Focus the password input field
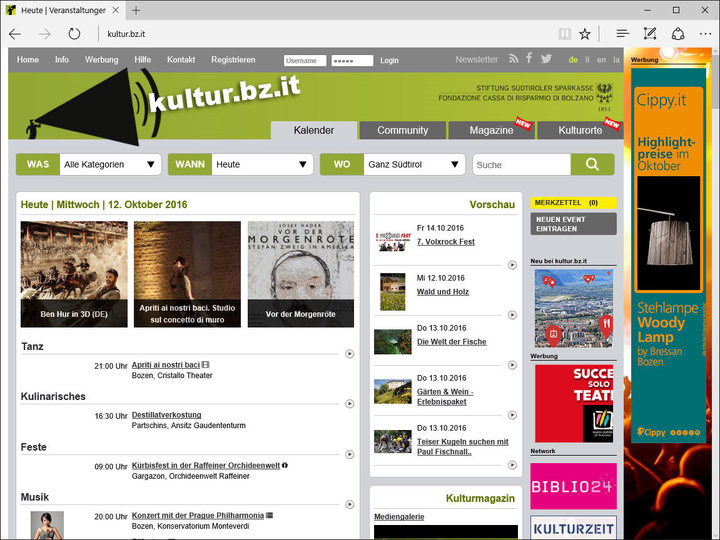 352,61
